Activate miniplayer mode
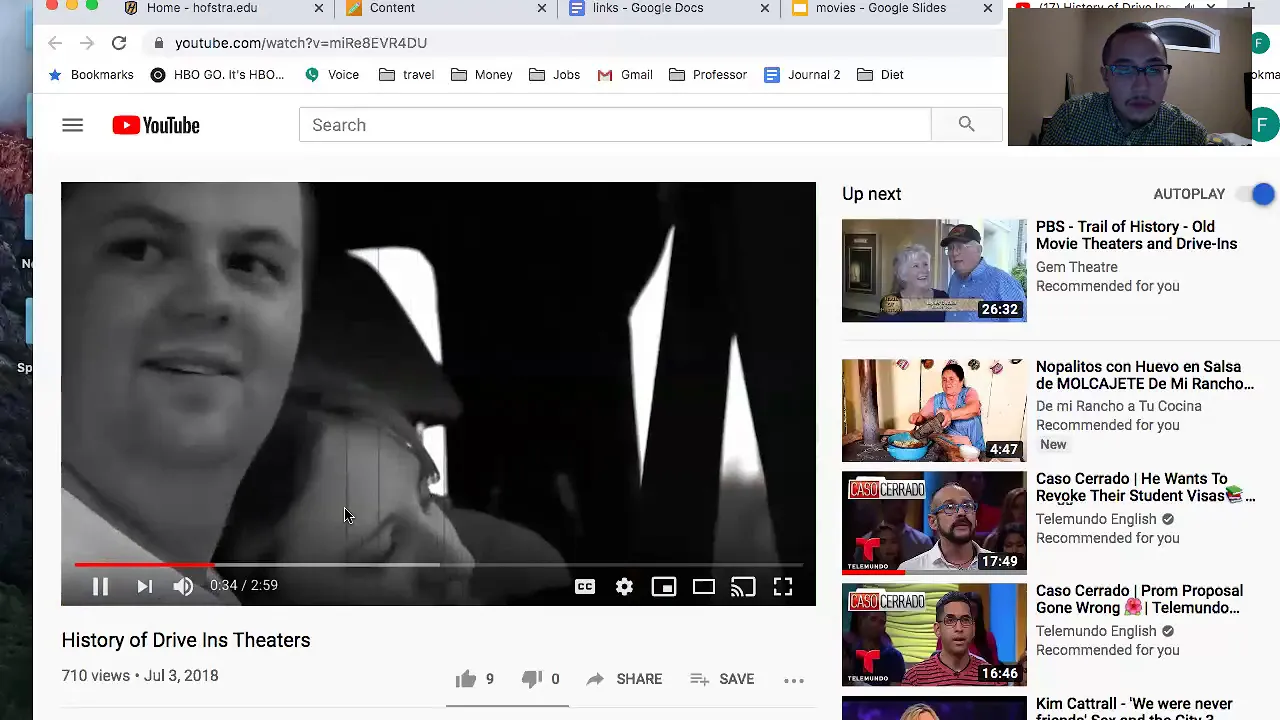1280x720 pixels. pyautogui.click(x=664, y=586)
